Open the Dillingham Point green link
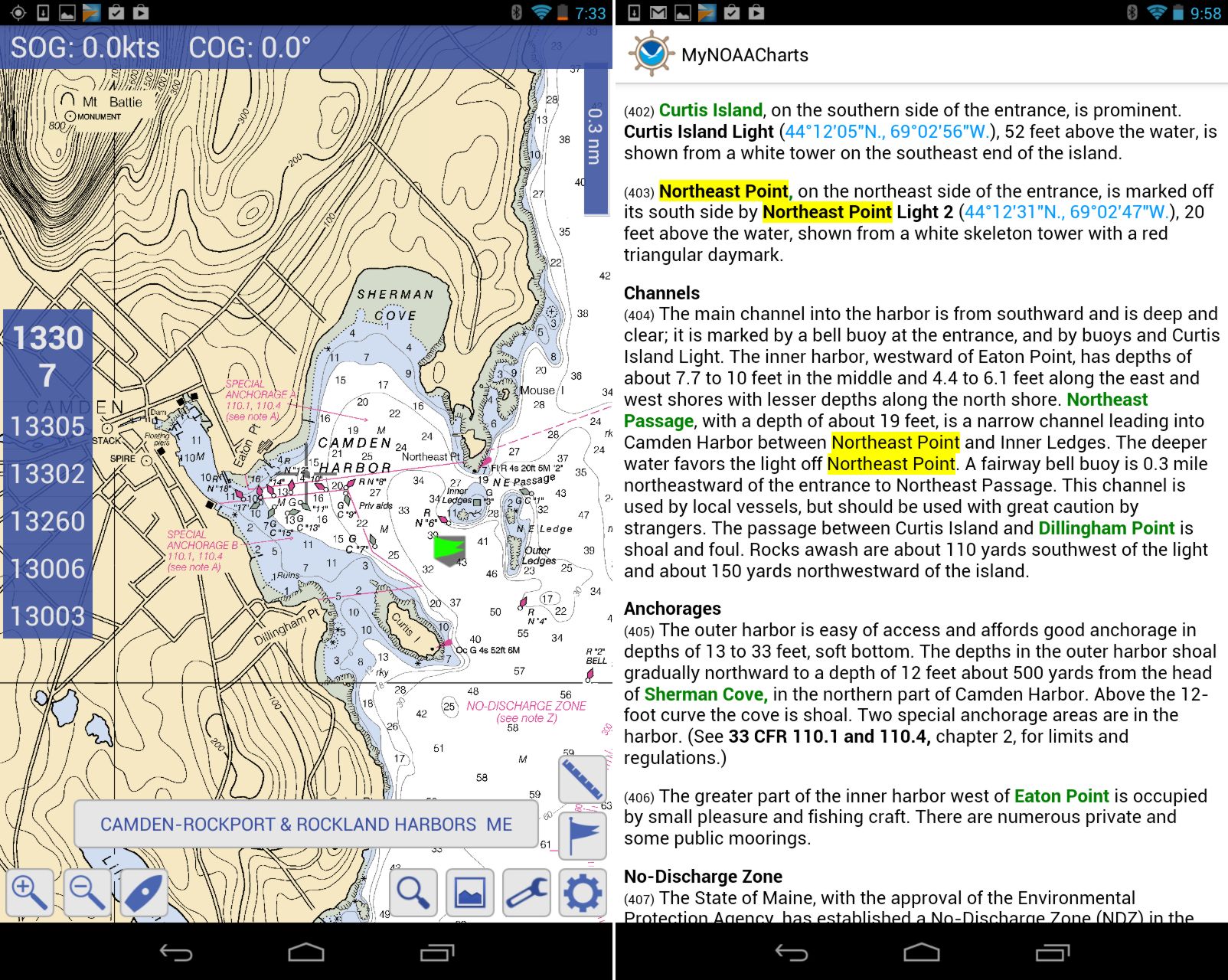 click(x=1106, y=528)
